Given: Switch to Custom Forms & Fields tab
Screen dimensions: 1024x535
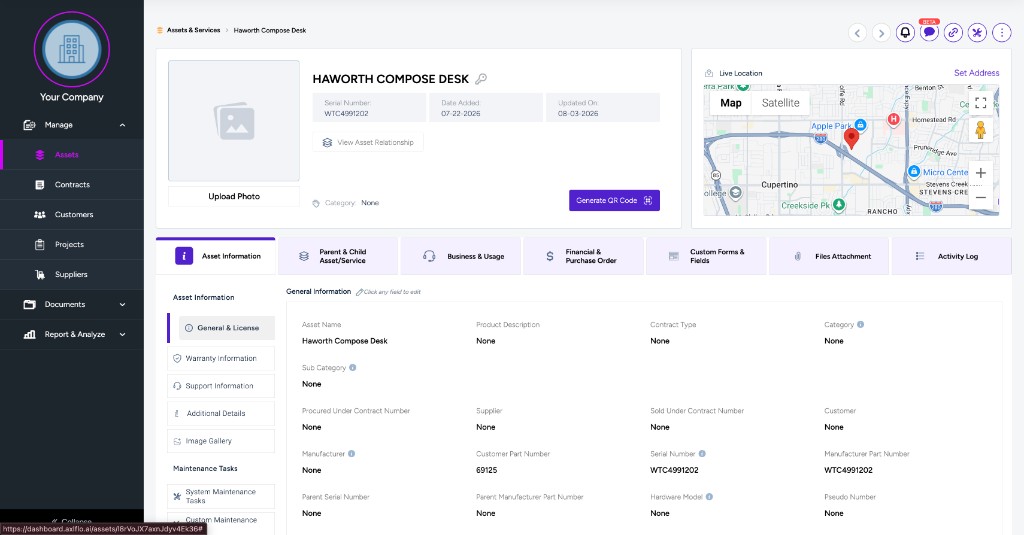Looking at the screenshot, I should 707,256.
